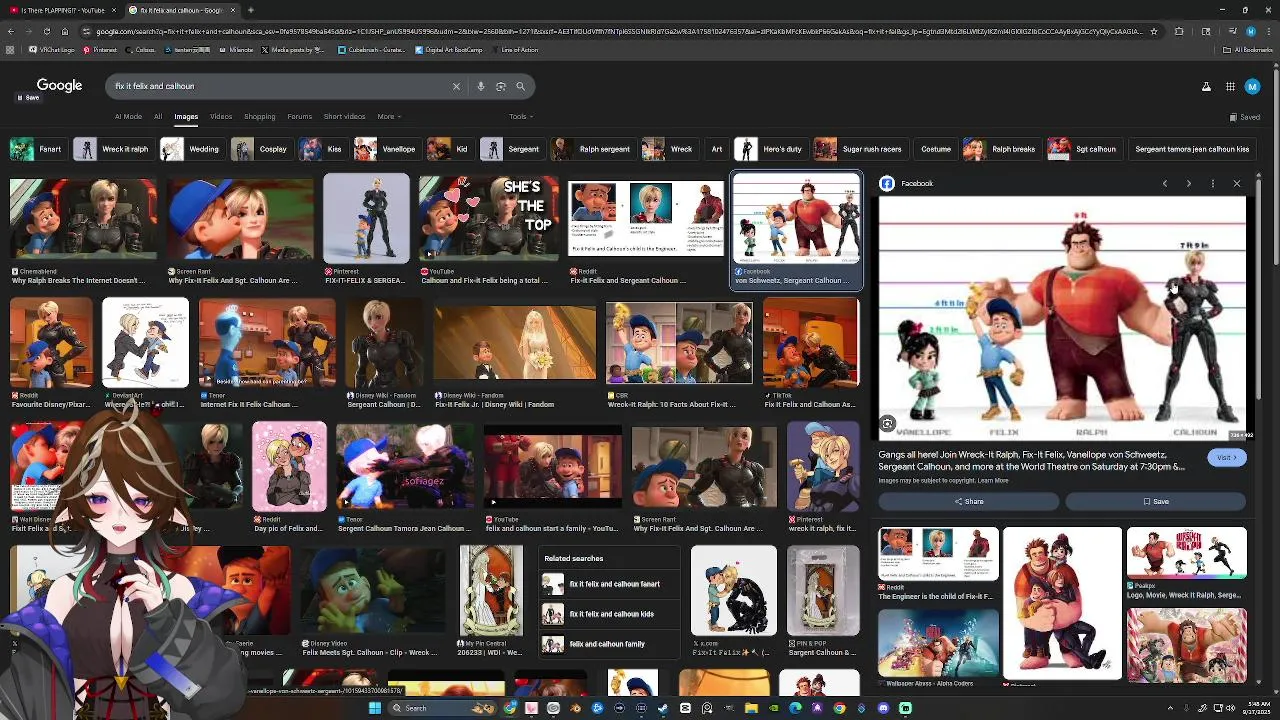The height and width of the screenshot is (720, 1280).
Task: Filter results by Sugar rush racers chip
Action: (x=859, y=149)
